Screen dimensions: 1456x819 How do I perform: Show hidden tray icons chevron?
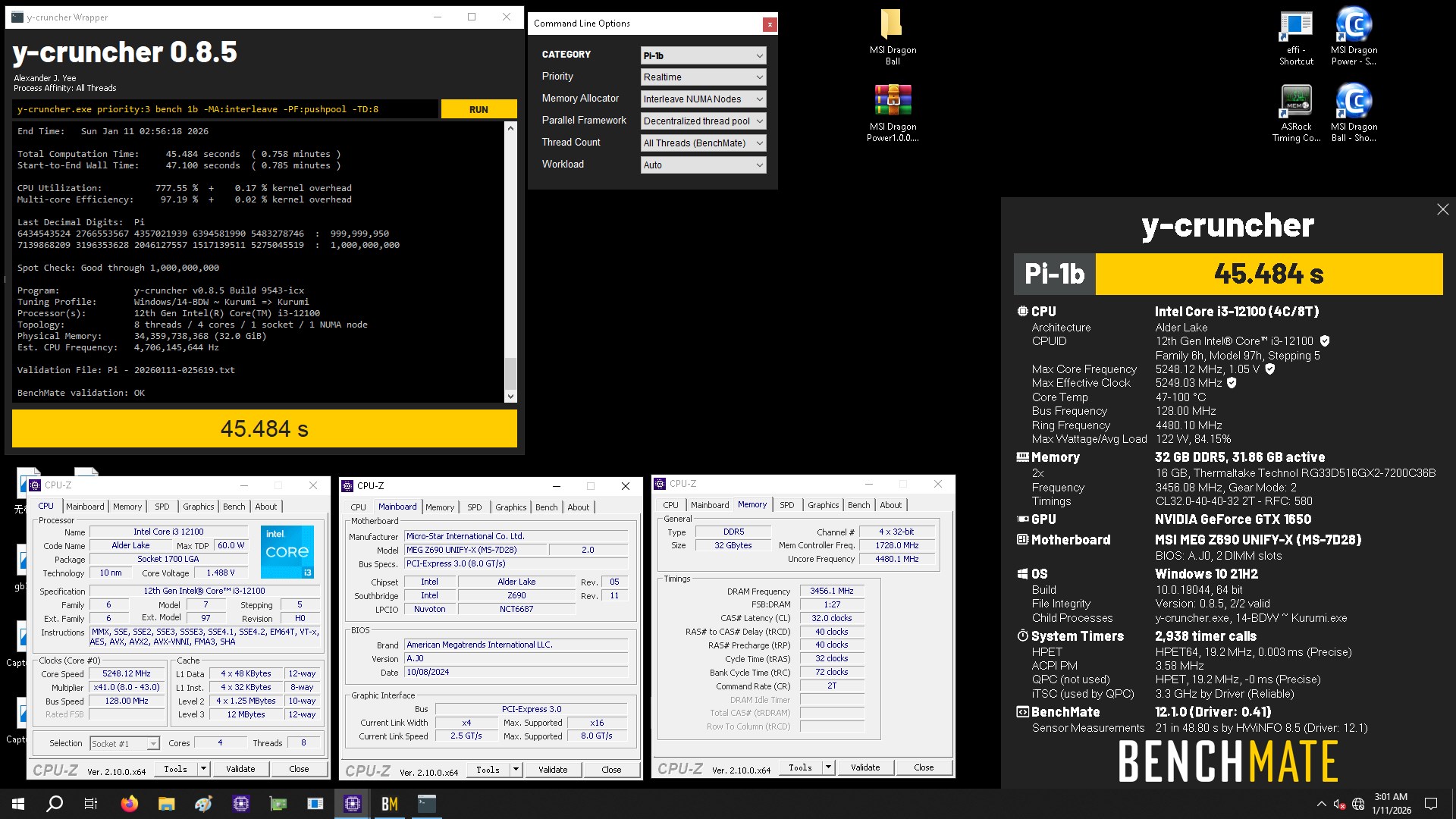point(1322,804)
